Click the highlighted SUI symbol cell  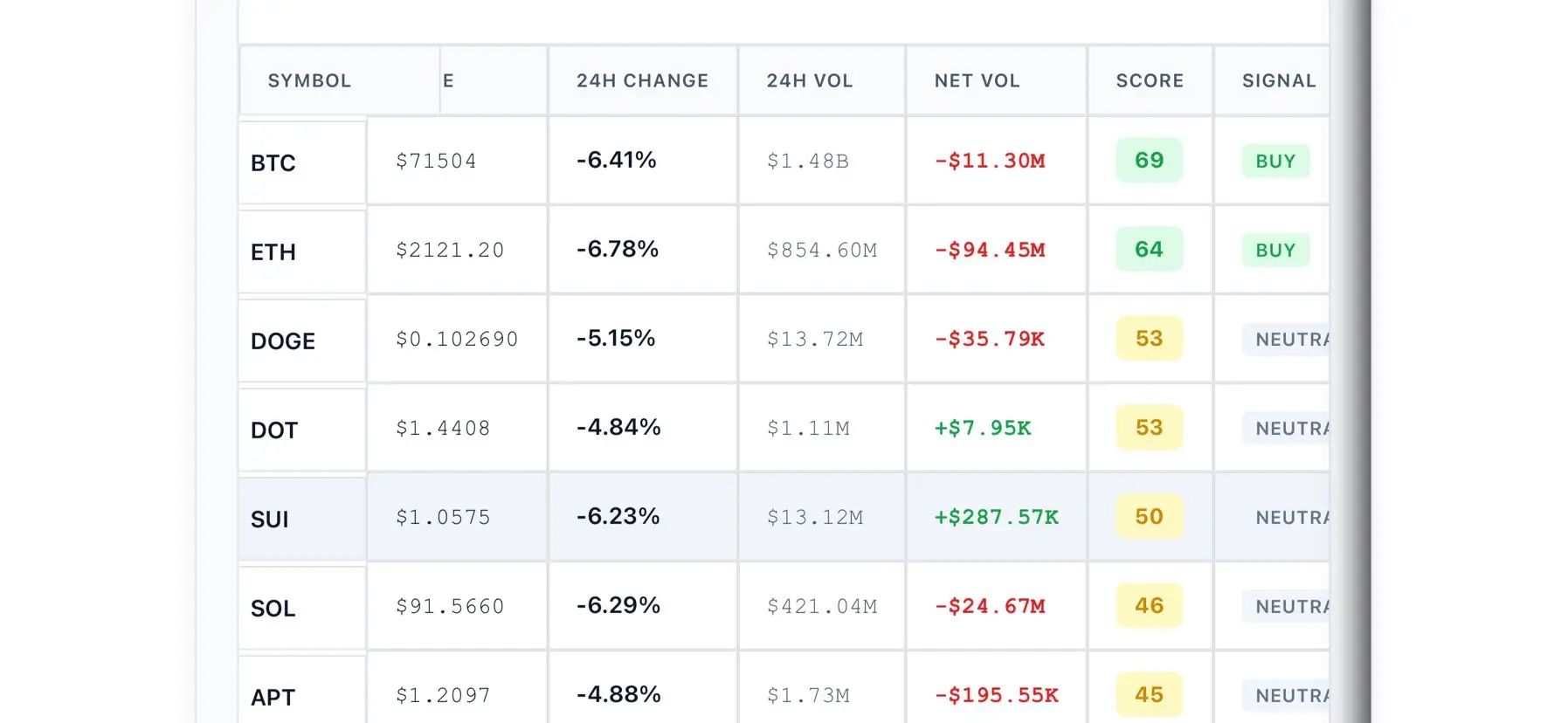click(x=270, y=520)
